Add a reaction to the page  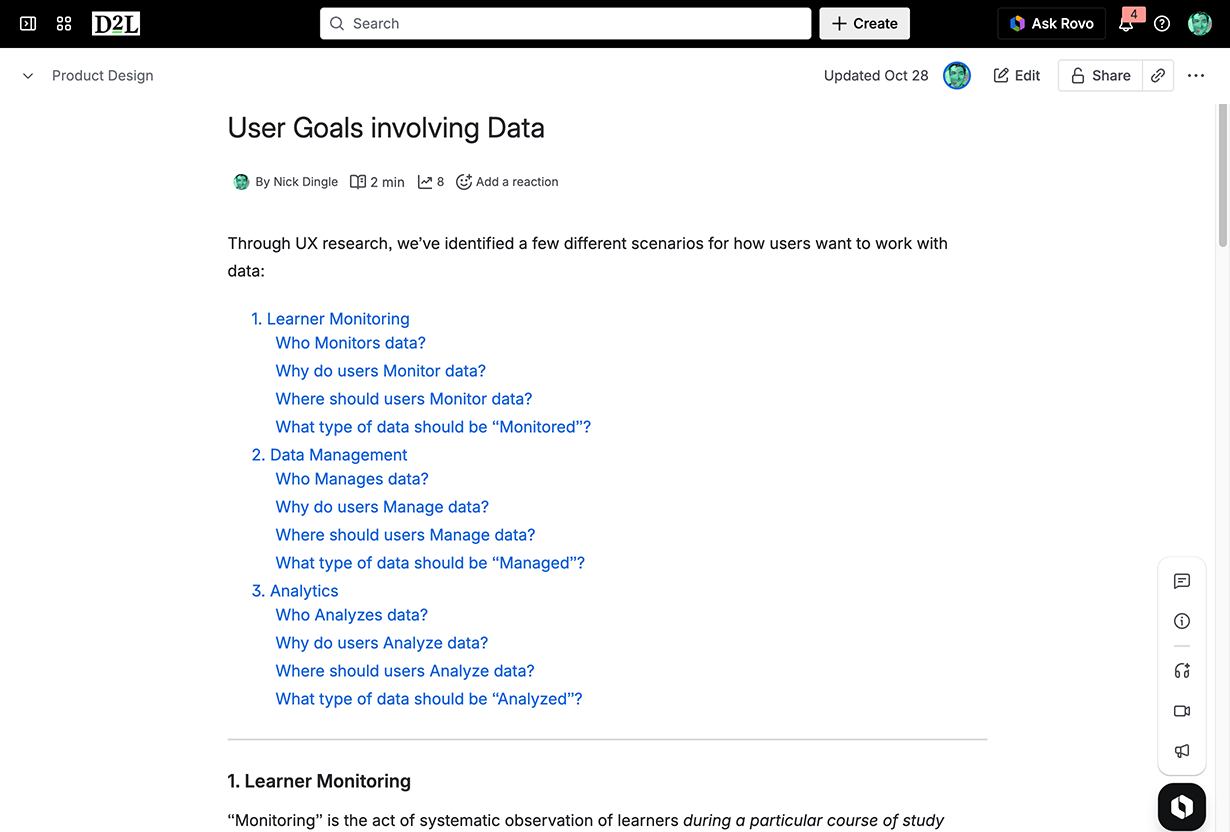(507, 182)
